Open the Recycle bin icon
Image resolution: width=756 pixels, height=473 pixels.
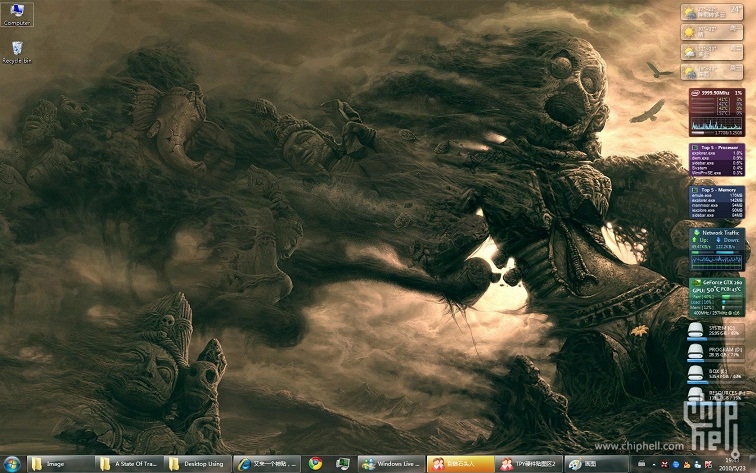(17, 52)
